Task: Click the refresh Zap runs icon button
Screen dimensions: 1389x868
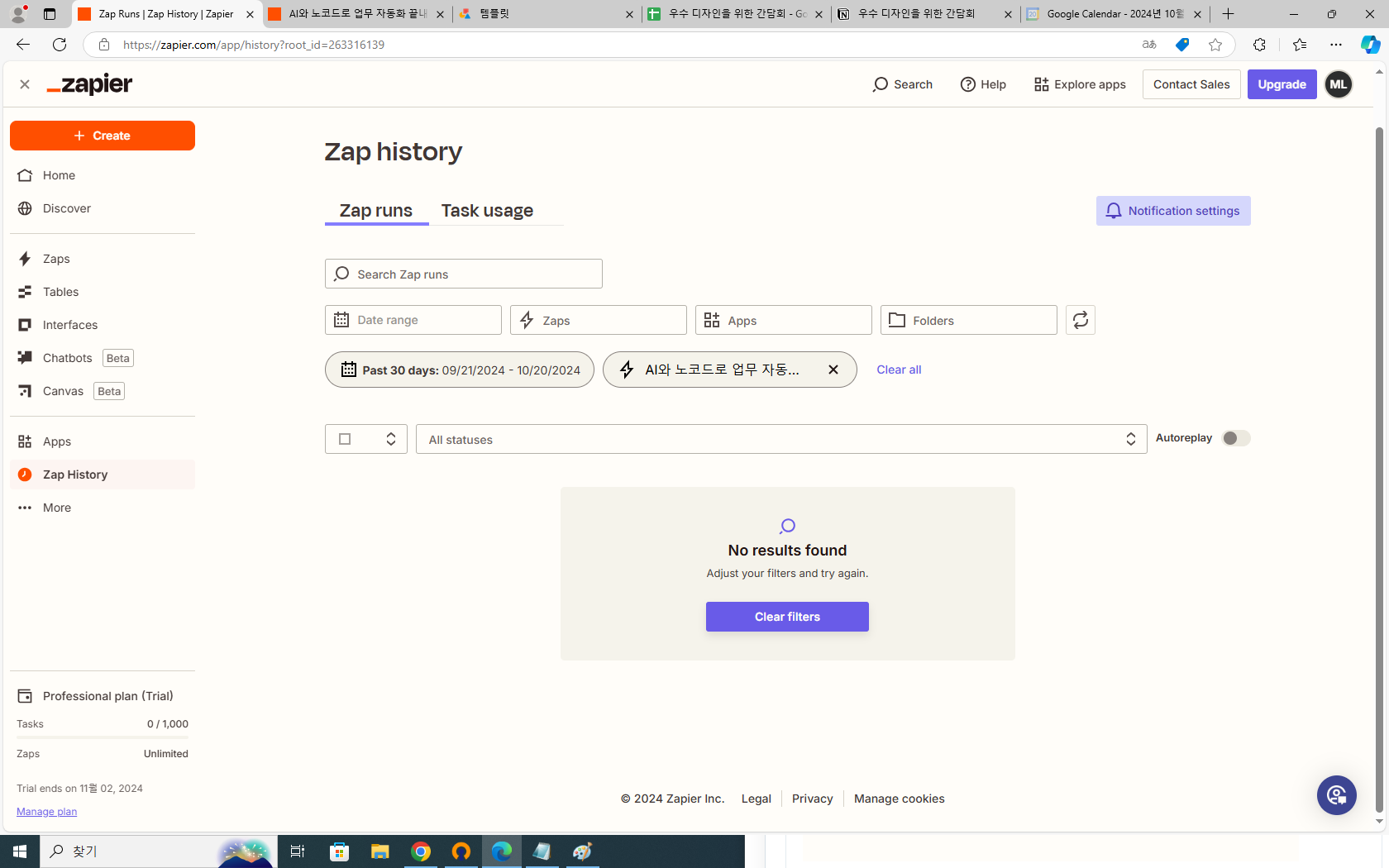Action: coord(1080,320)
